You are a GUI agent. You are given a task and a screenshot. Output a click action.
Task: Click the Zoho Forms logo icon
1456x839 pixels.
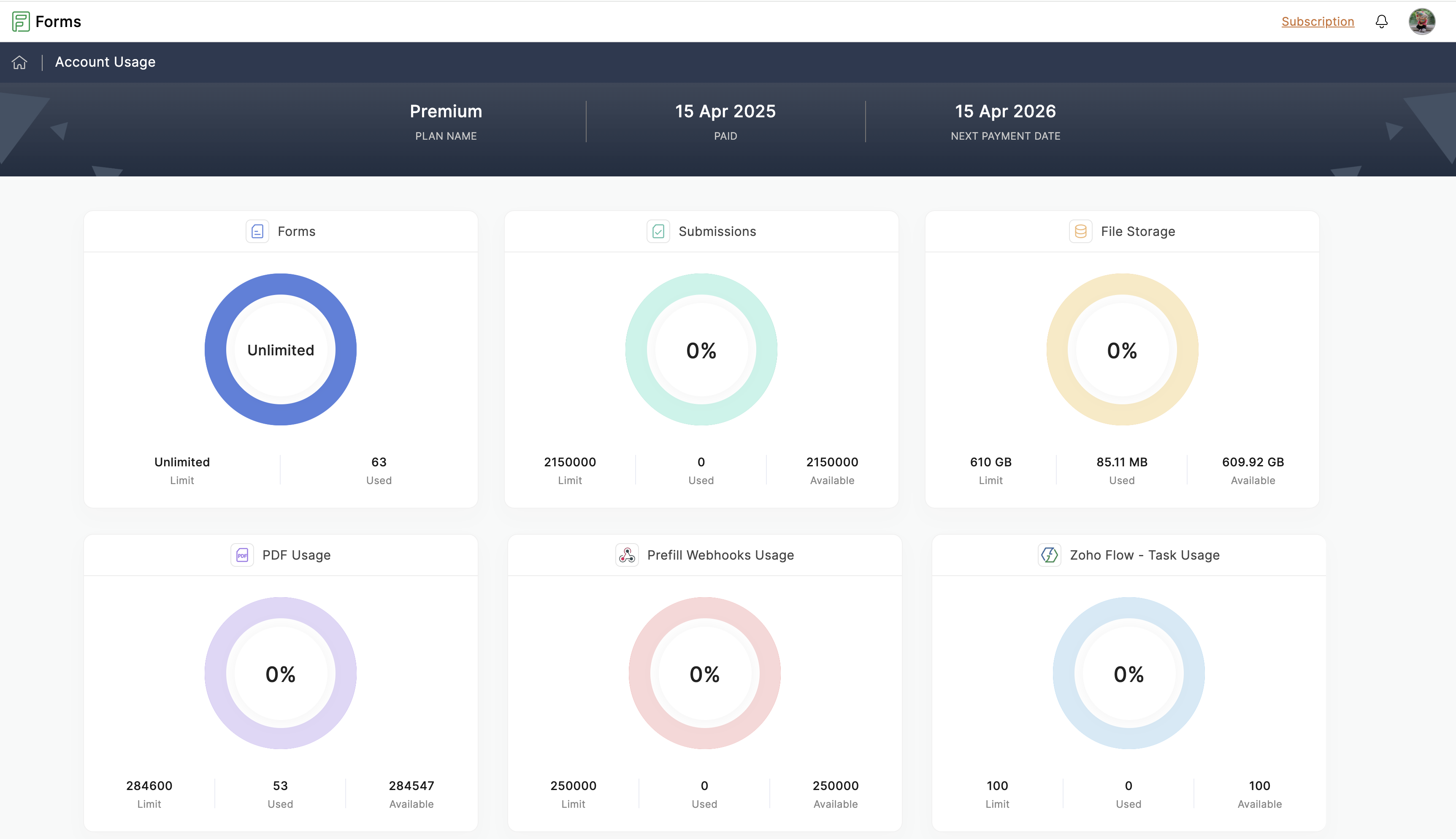tap(21, 22)
